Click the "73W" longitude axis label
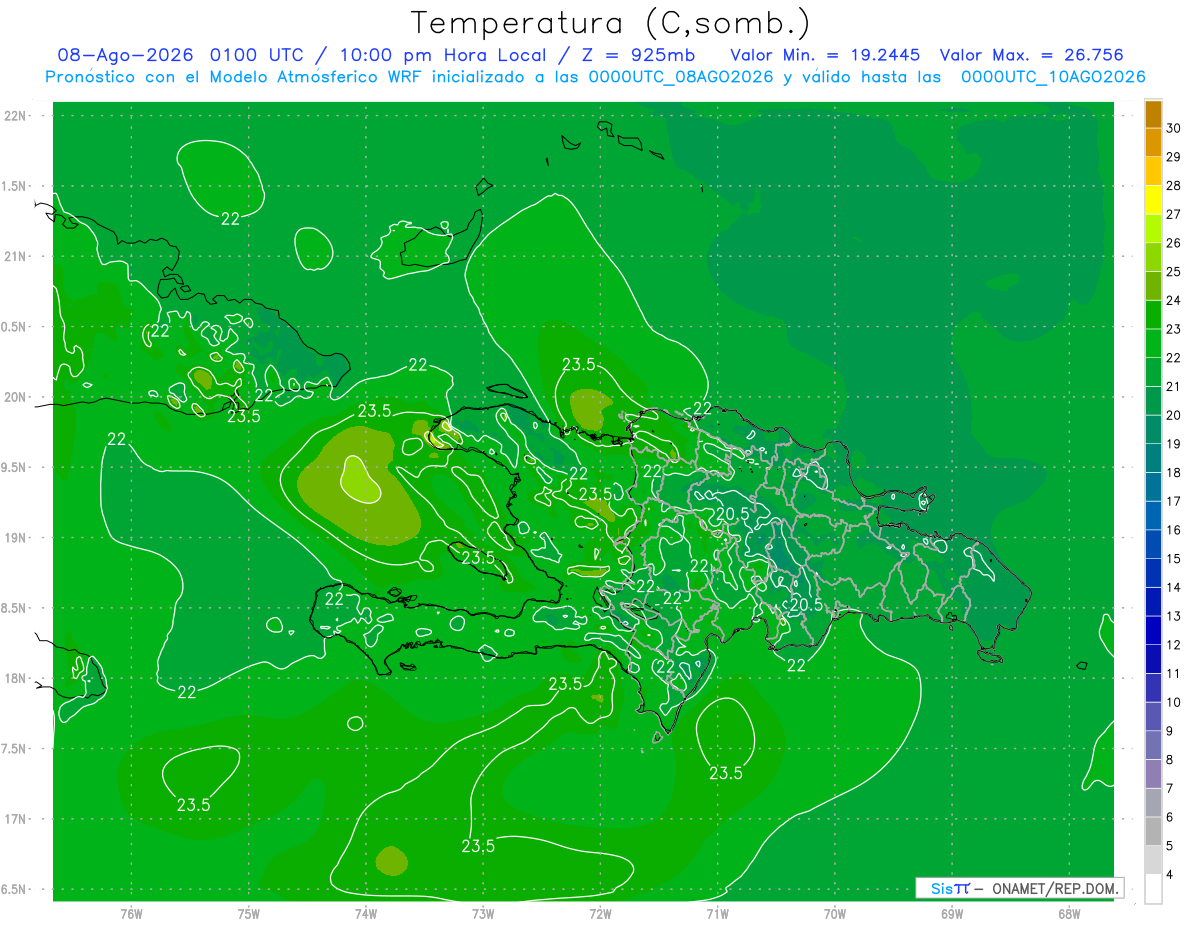Image resolution: width=1200 pixels, height=927 pixels. 483,914
